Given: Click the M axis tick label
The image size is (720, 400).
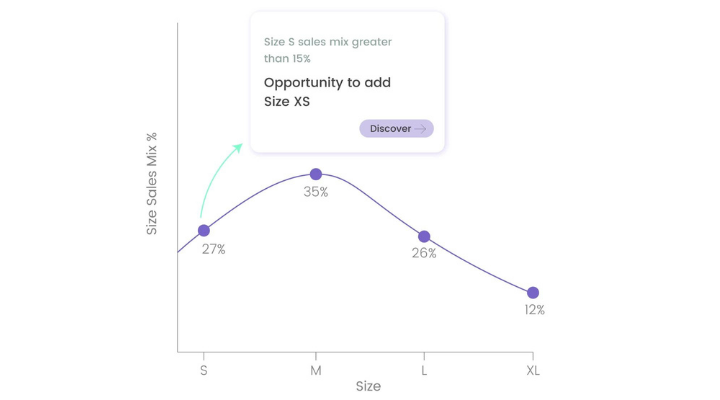Looking at the screenshot, I should 316,370.
